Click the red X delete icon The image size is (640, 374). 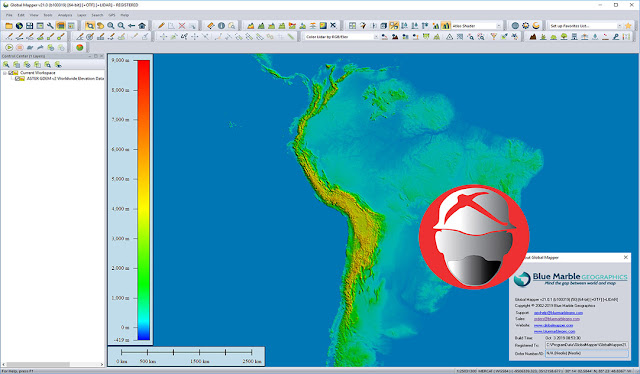pyautogui.click(x=182, y=26)
